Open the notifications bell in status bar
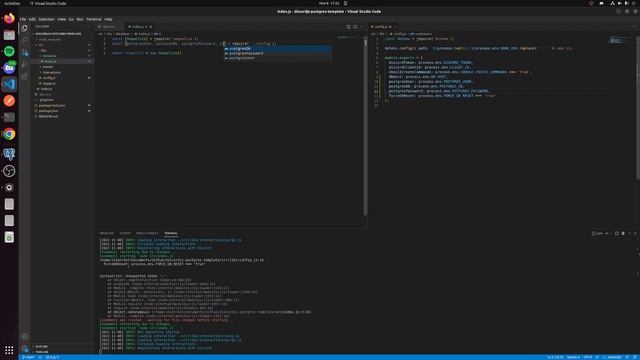This screenshot has width=640, height=360. tap(635, 357)
